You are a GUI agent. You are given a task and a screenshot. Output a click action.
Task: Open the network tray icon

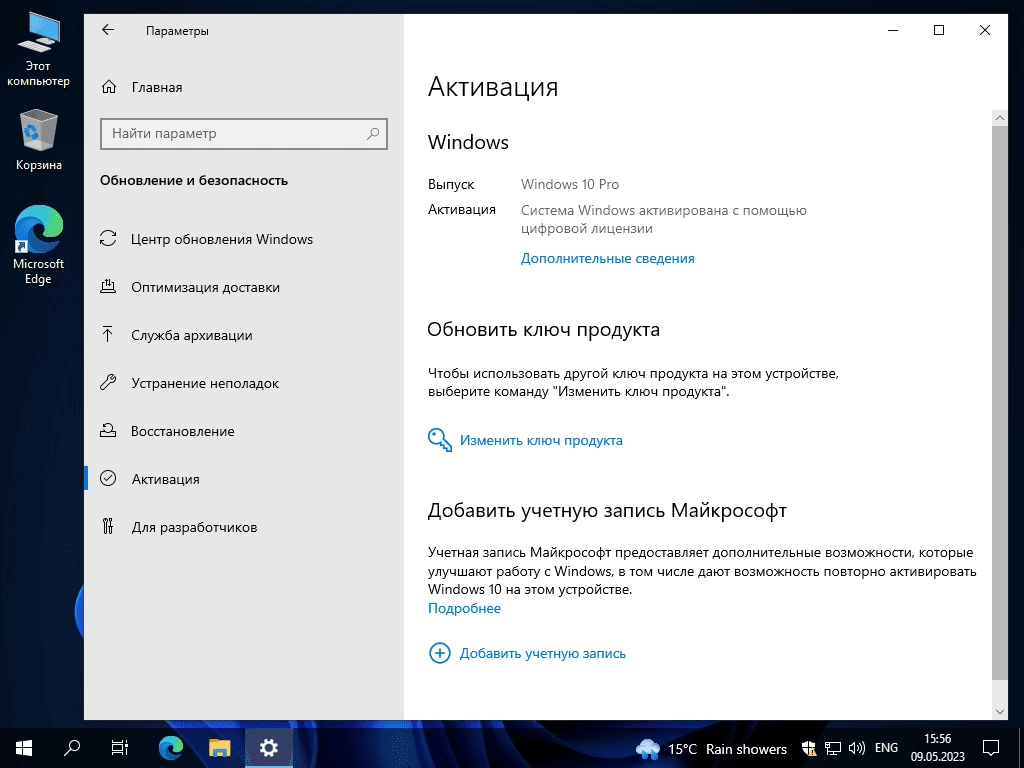(832, 748)
